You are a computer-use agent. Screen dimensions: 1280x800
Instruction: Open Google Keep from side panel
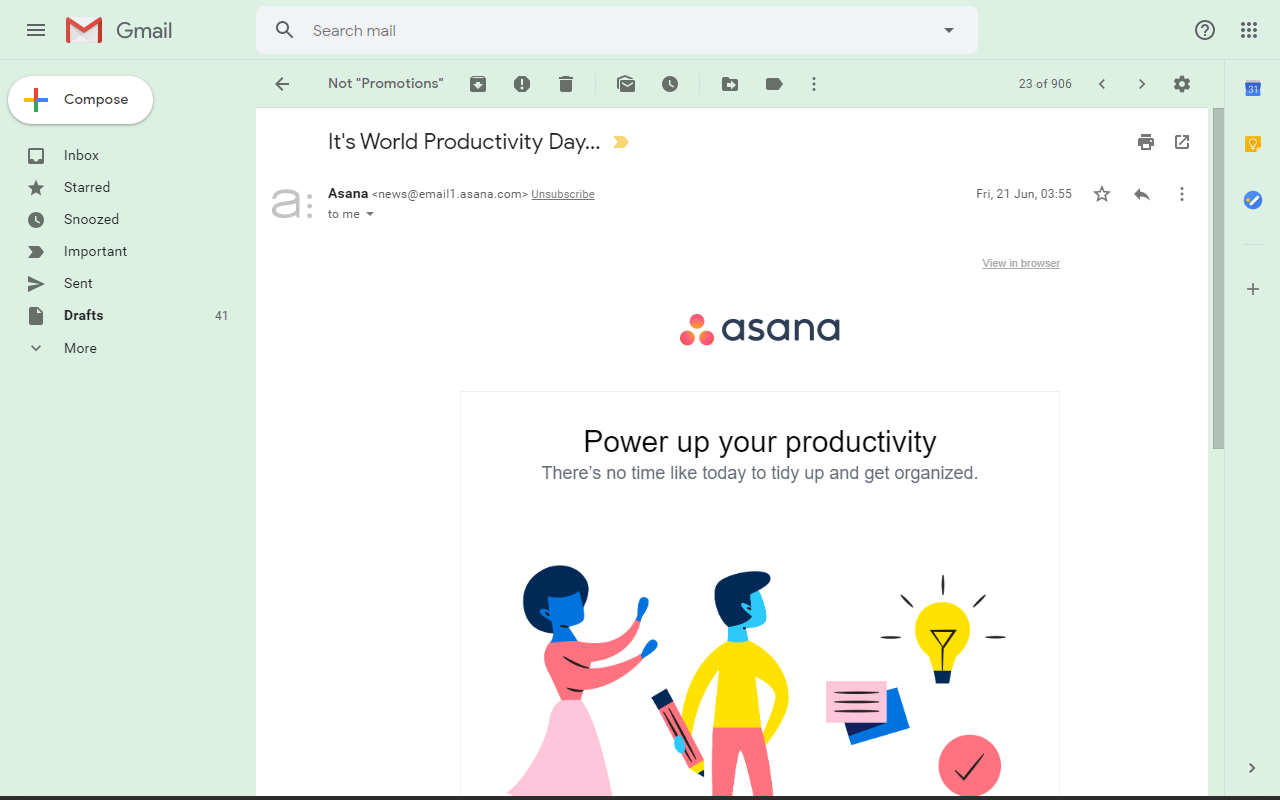coord(1253,144)
